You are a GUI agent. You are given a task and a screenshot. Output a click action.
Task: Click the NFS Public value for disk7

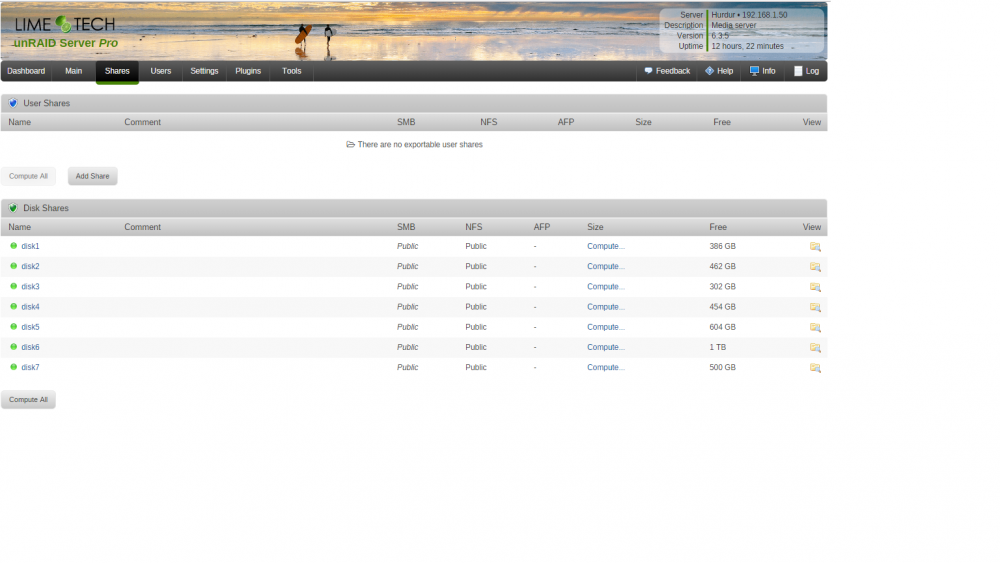(x=476, y=367)
